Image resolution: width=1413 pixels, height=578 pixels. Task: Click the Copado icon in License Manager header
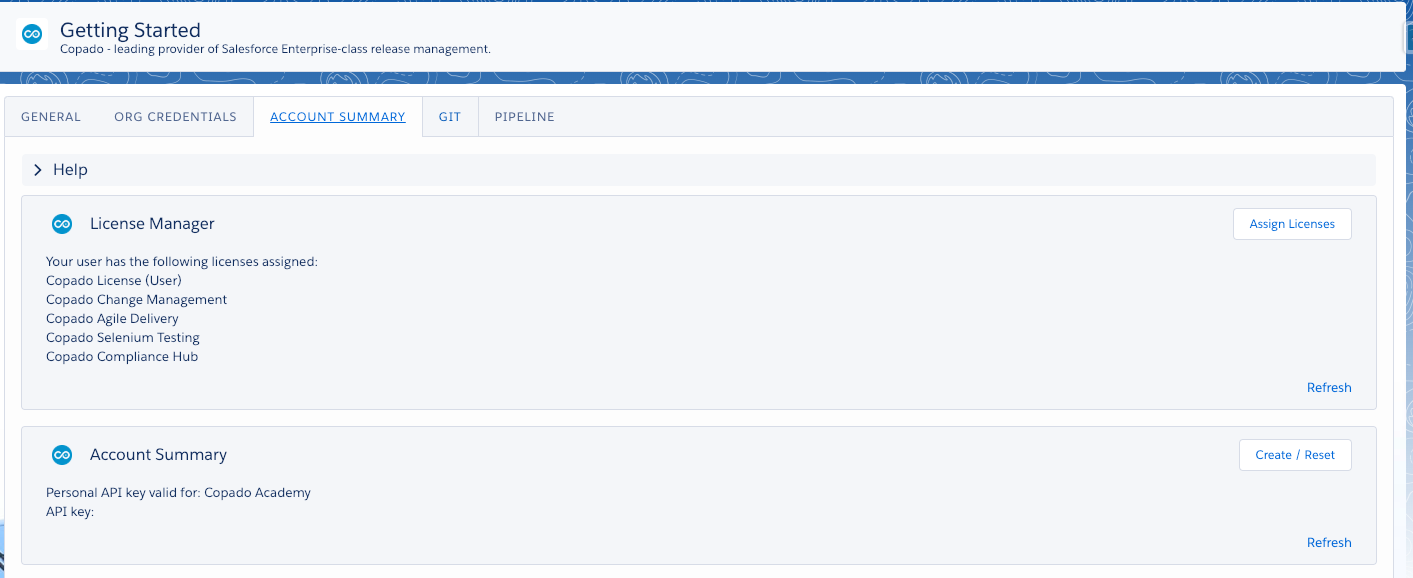62,224
